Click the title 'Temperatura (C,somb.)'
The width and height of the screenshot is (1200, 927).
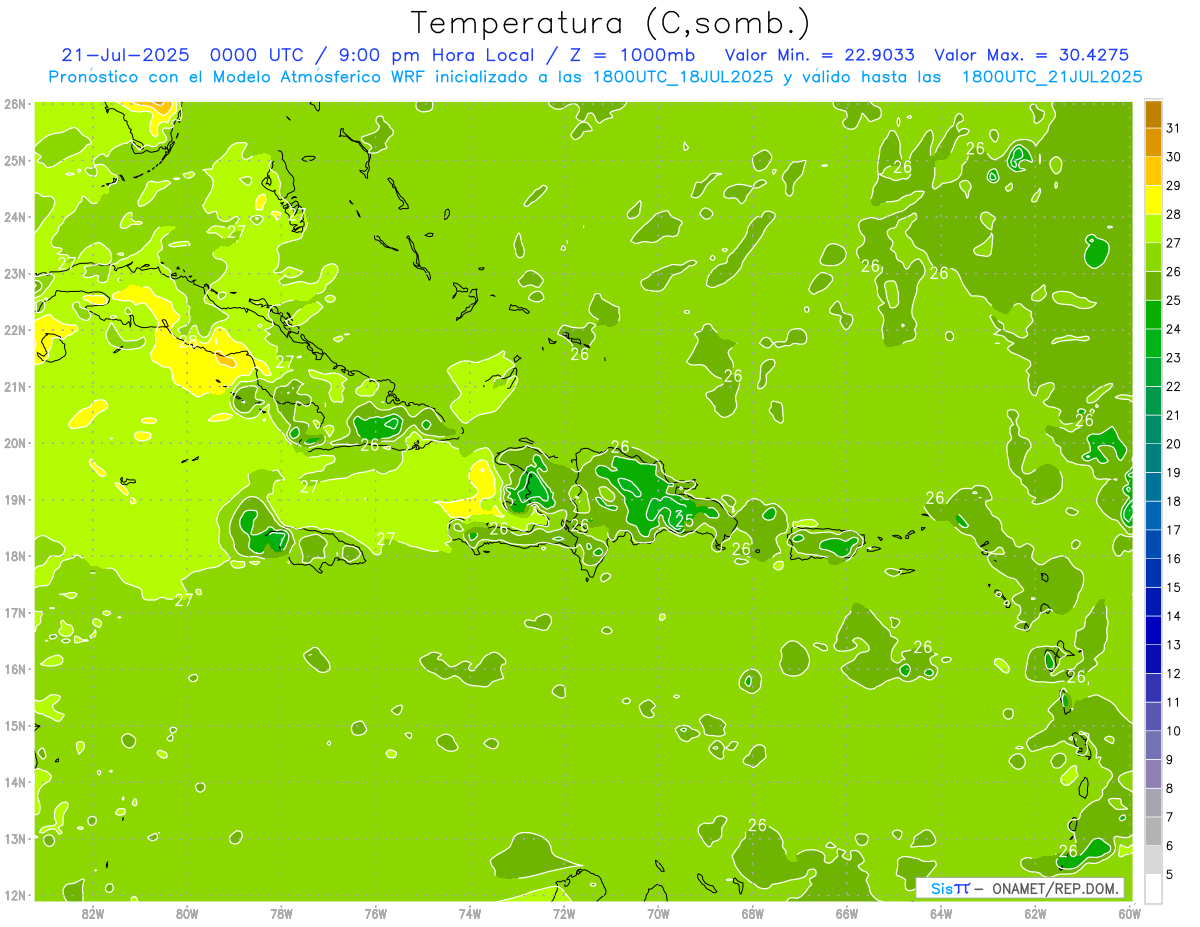pyautogui.click(x=611, y=23)
